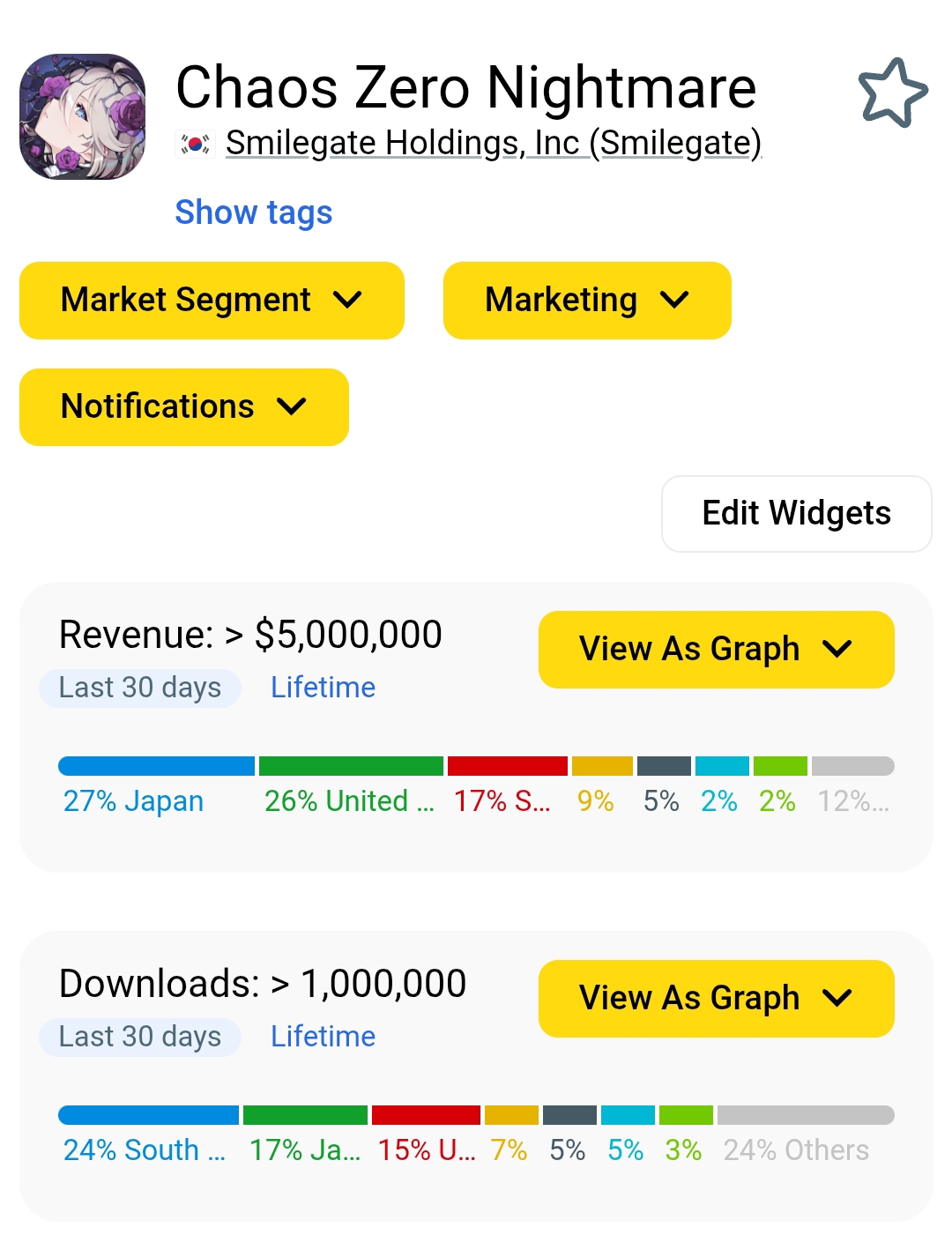Click the '27% Japan' label
The width and height of the screenshot is (952, 1250).
(133, 801)
